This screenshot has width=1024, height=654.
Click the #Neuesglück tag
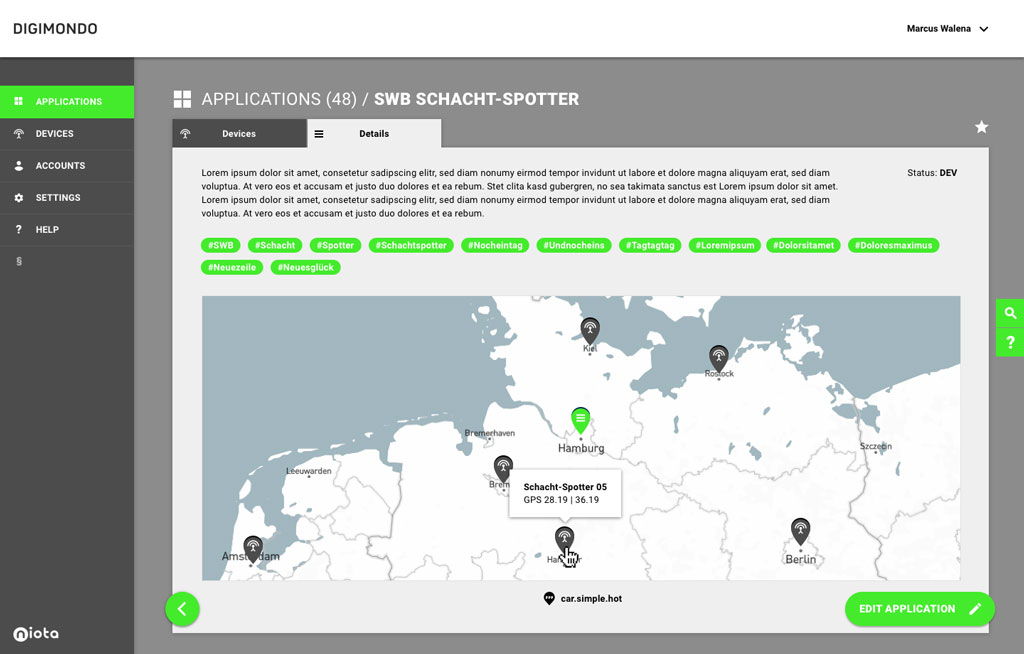306,267
